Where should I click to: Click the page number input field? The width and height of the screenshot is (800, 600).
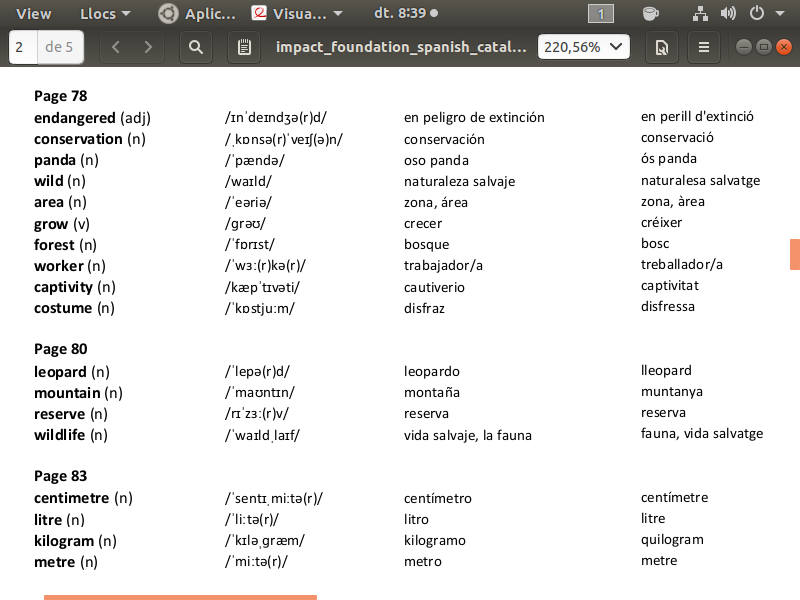[x=21, y=47]
